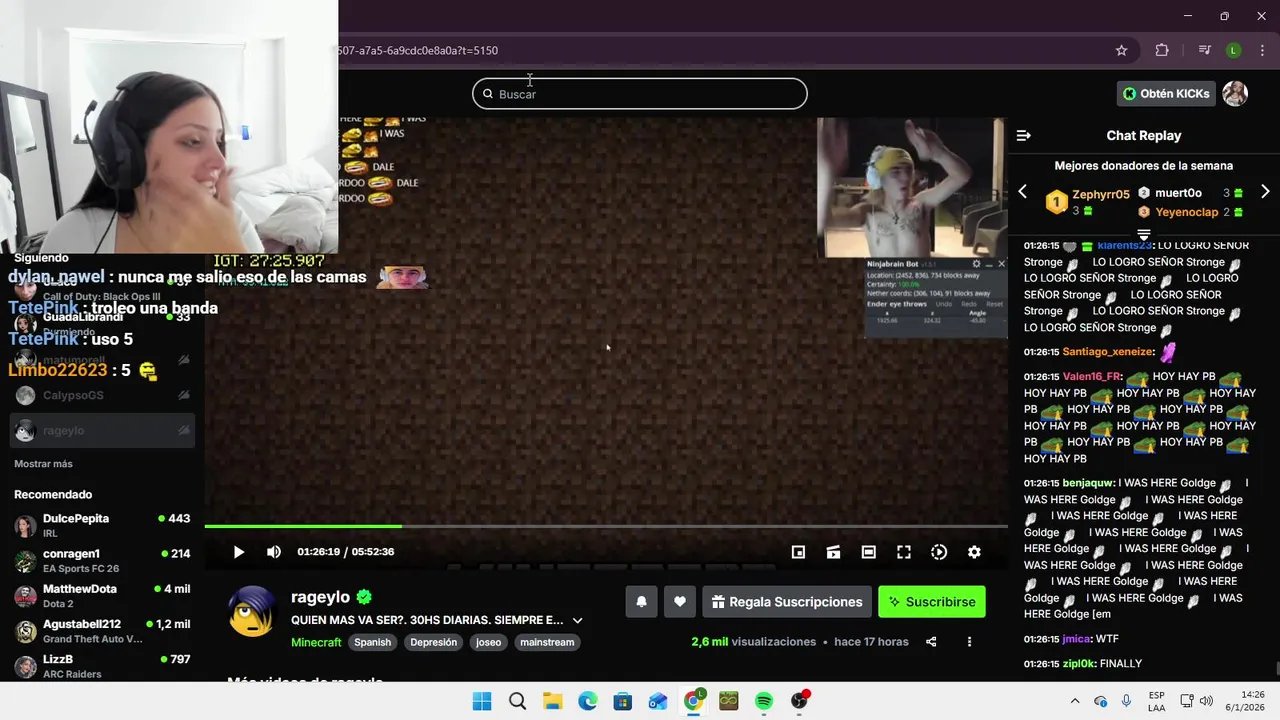Select the Spanish tag

click(x=372, y=642)
